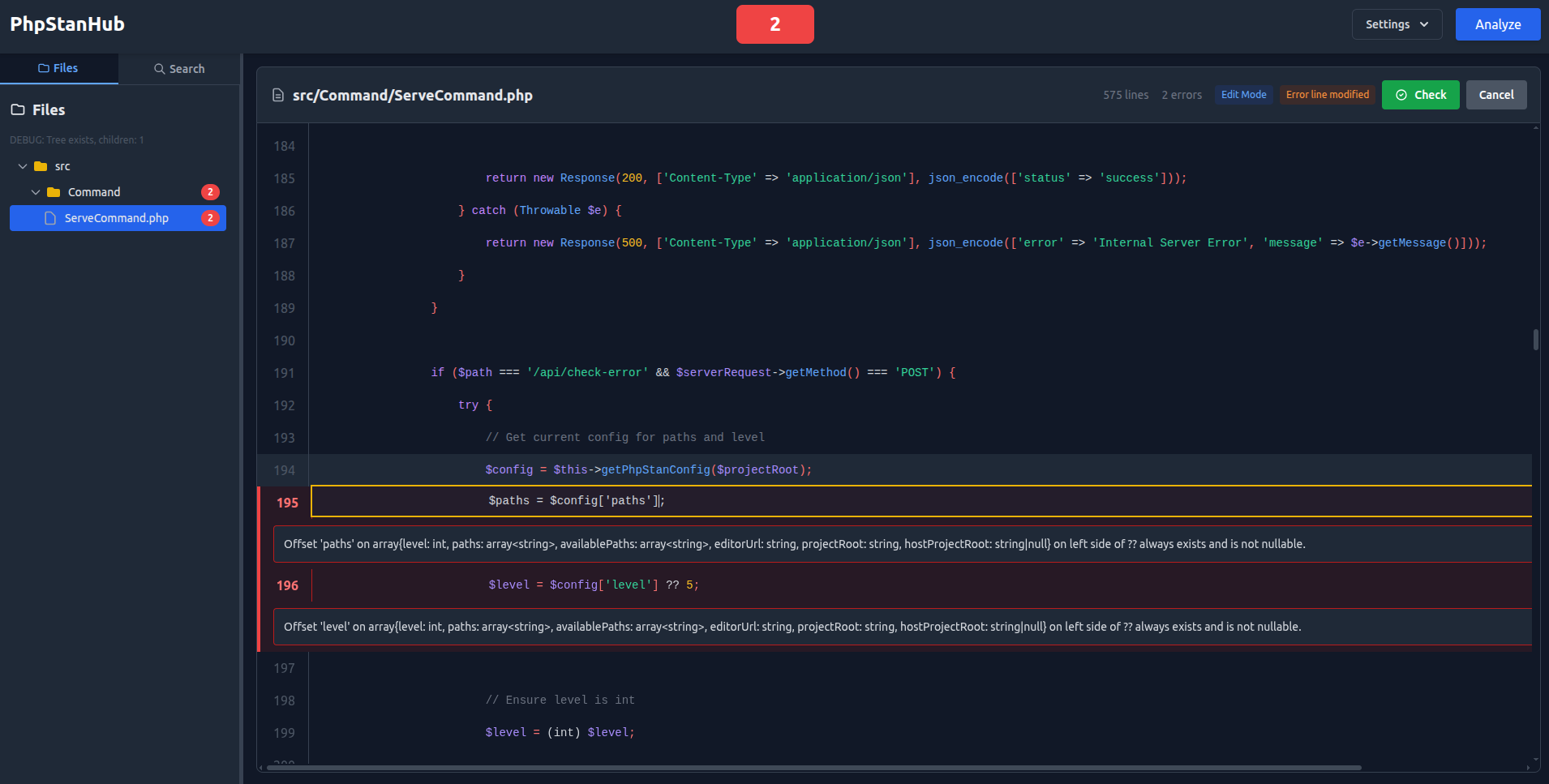Viewport: 1549px width, 784px height.
Task: Collapse the Command folder chevron
Action: (36, 192)
